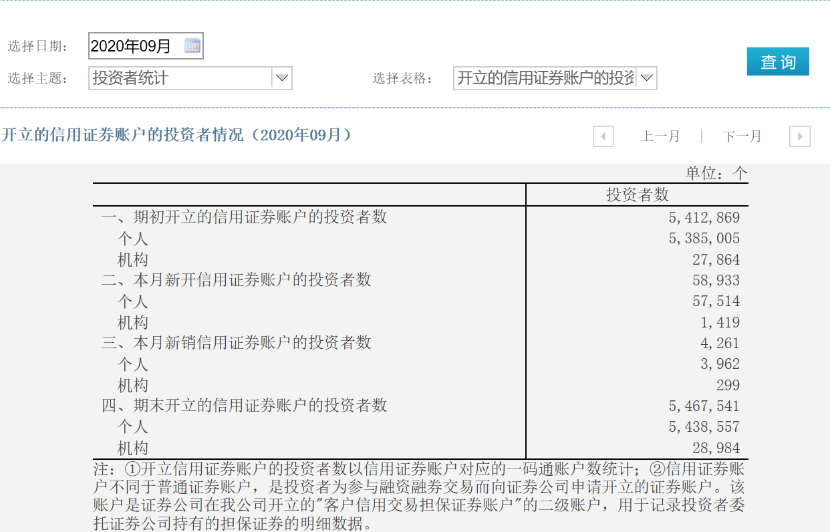
Task: Click the 单位：个 unit label
Action: tap(716, 173)
